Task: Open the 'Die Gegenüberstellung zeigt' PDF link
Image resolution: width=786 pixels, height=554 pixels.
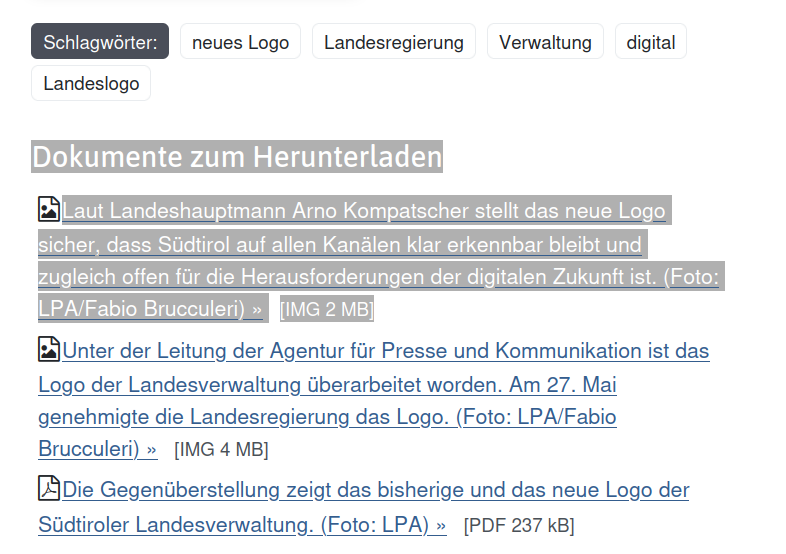Action: click(364, 507)
